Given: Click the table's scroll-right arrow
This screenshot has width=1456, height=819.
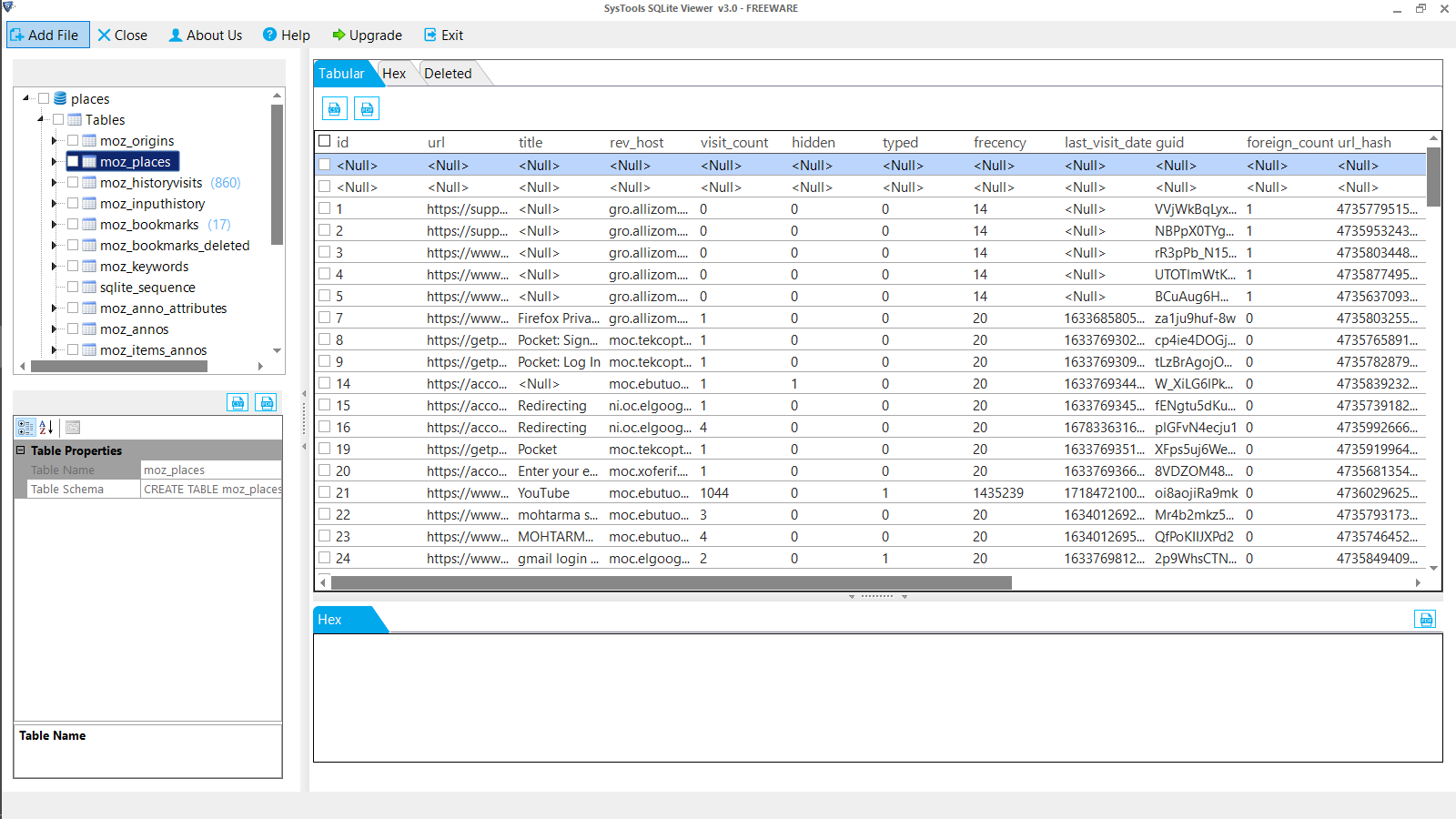Looking at the screenshot, I should [x=1418, y=582].
